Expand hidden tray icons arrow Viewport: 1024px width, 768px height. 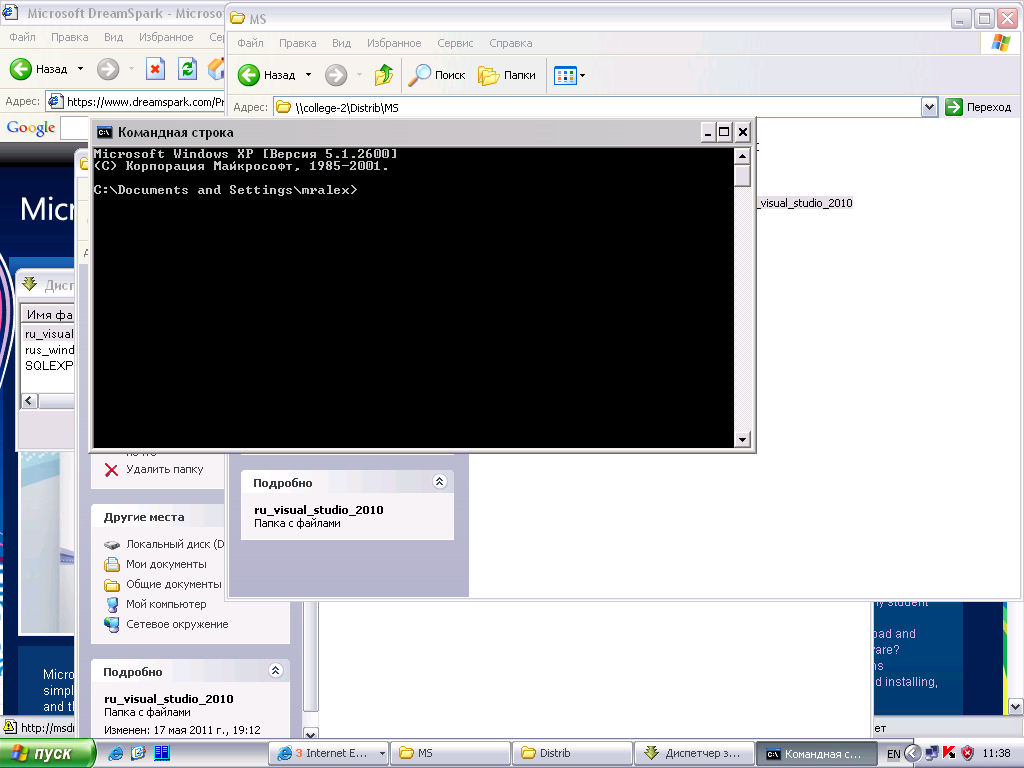(x=913, y=754)
